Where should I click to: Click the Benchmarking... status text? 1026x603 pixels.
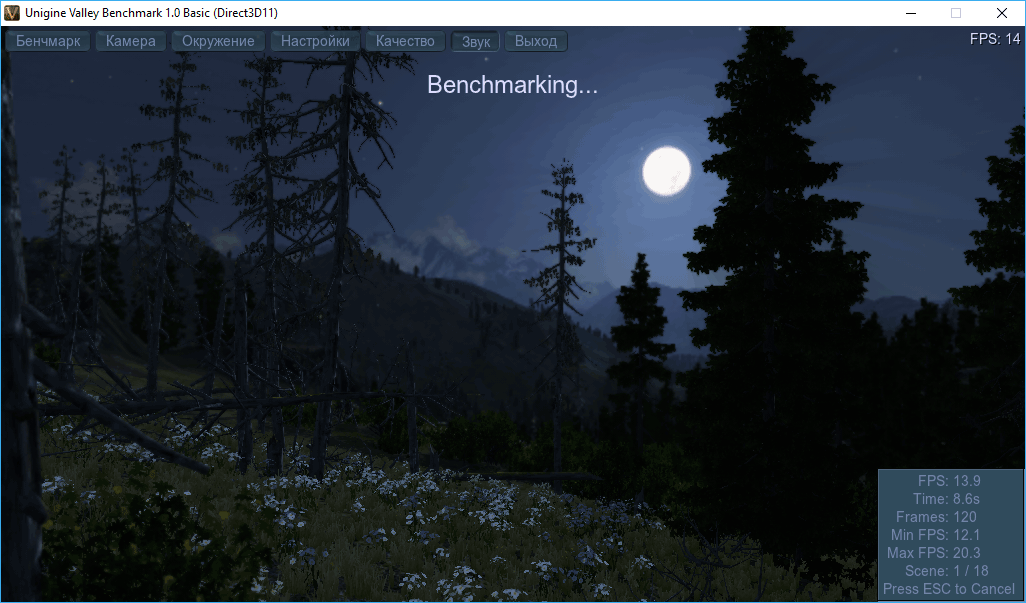click(x=512, y=85)
